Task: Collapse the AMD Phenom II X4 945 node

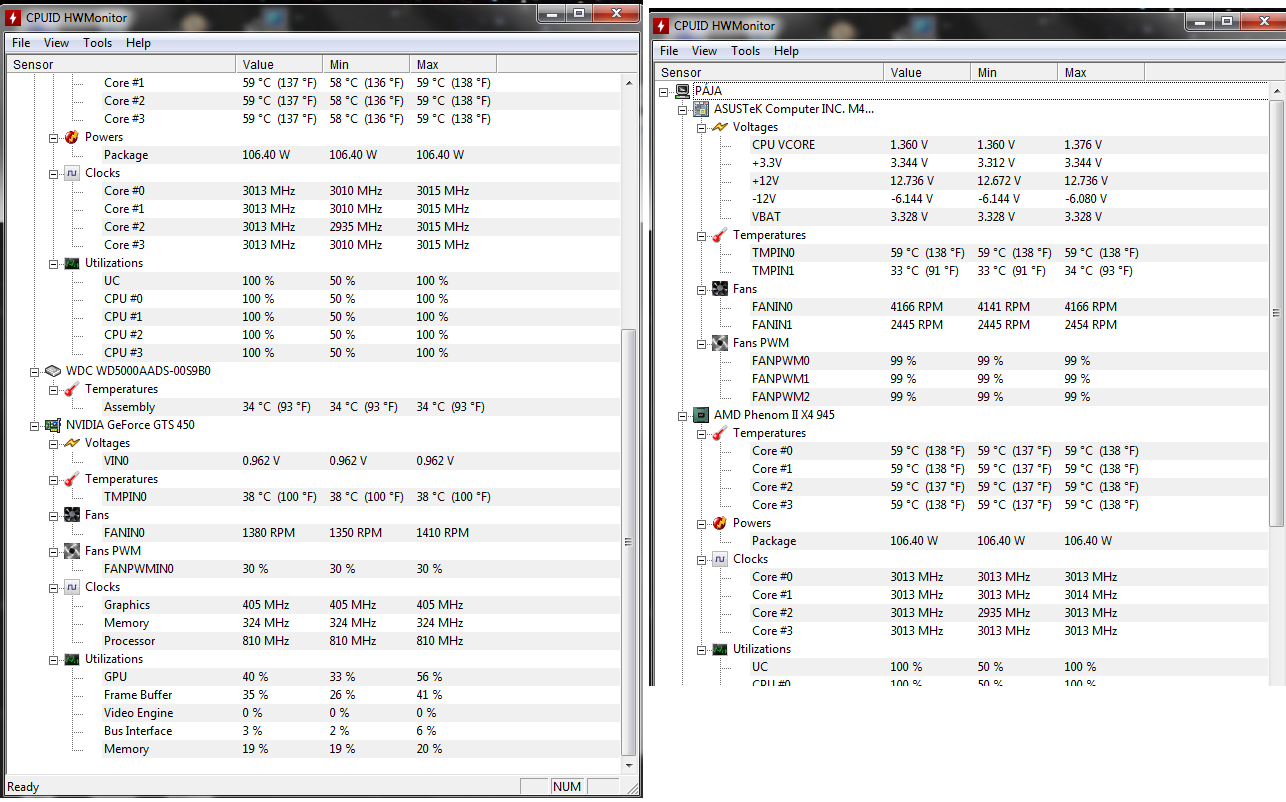Action: click(684, 415)
